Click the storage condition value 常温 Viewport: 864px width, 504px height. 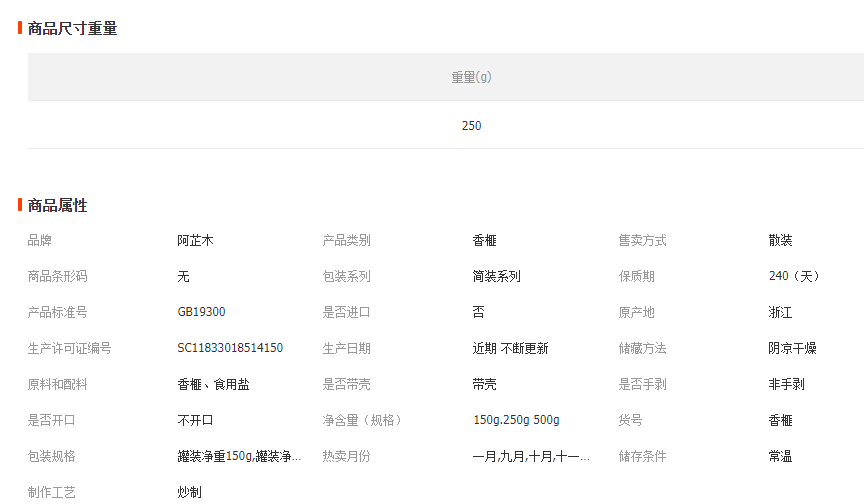(781, 456)
